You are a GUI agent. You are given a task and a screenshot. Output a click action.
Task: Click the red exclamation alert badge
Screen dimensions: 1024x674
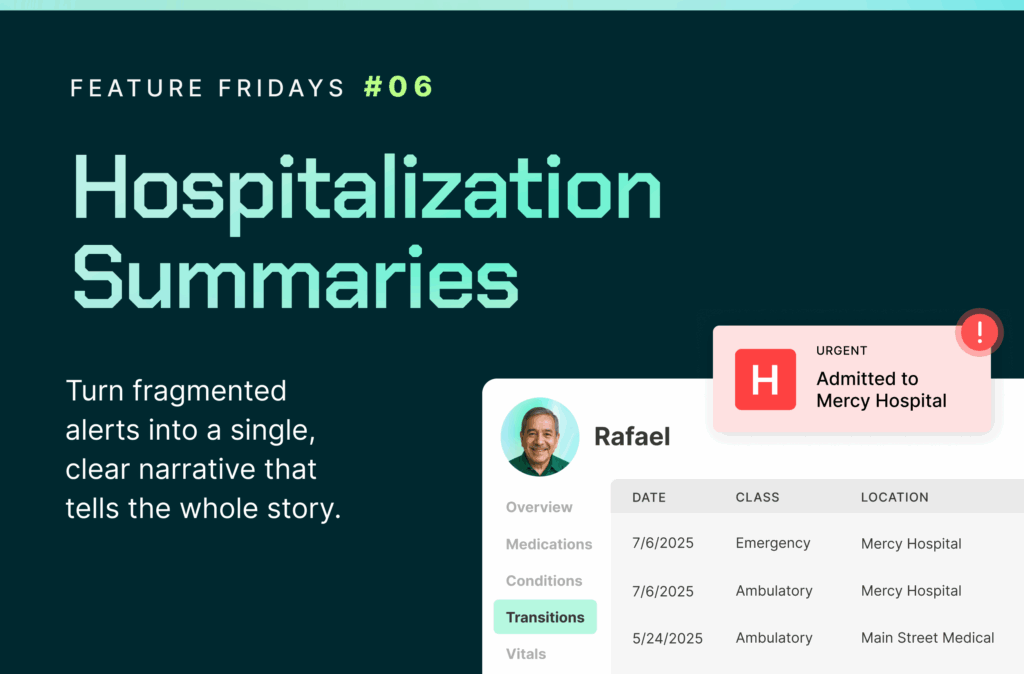tap(979, 332)
